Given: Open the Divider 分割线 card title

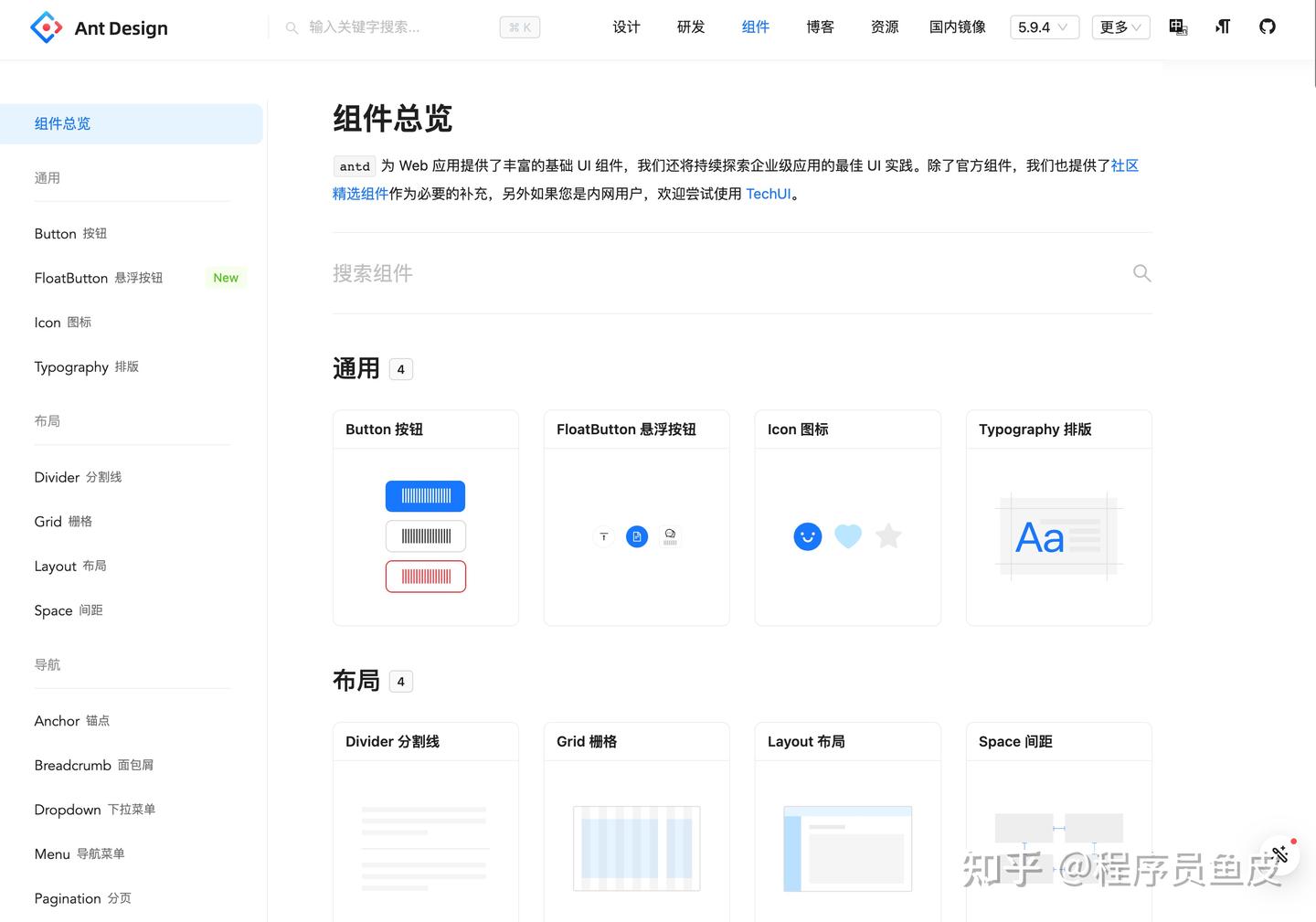Looking at the screenshot, I should click(x=392, y=742).
